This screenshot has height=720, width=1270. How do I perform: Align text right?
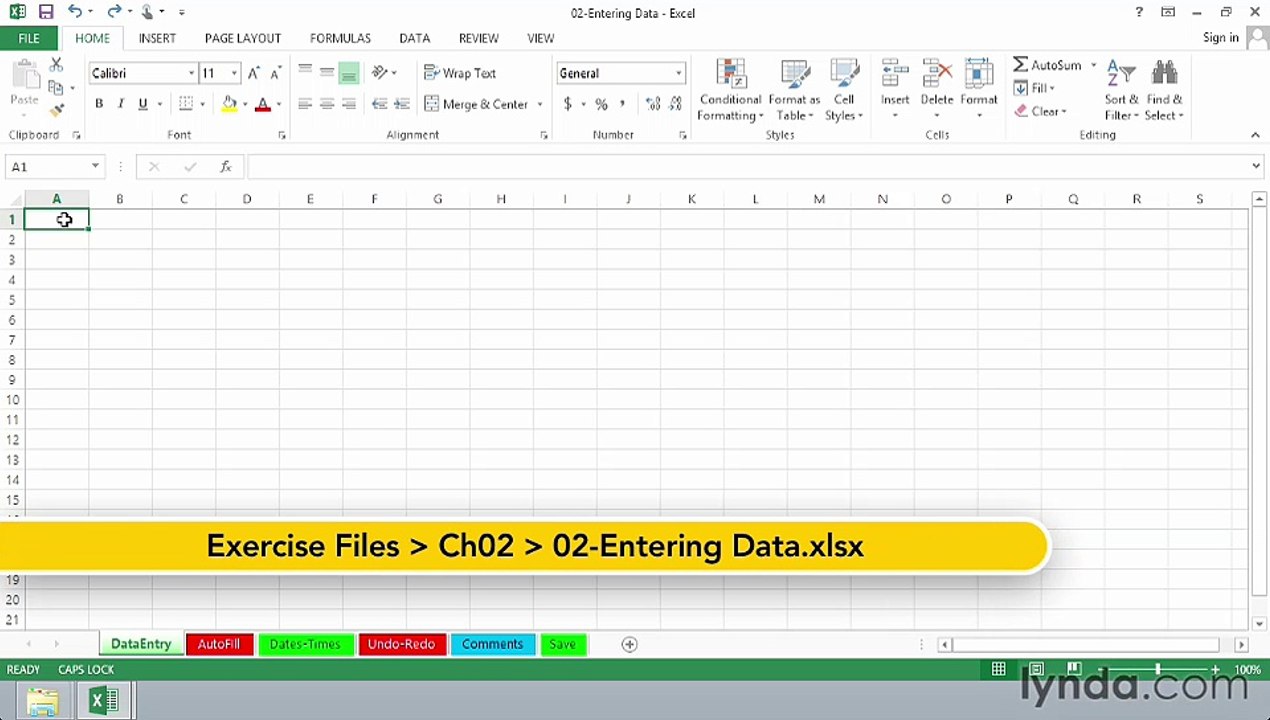tap(349, 104)
